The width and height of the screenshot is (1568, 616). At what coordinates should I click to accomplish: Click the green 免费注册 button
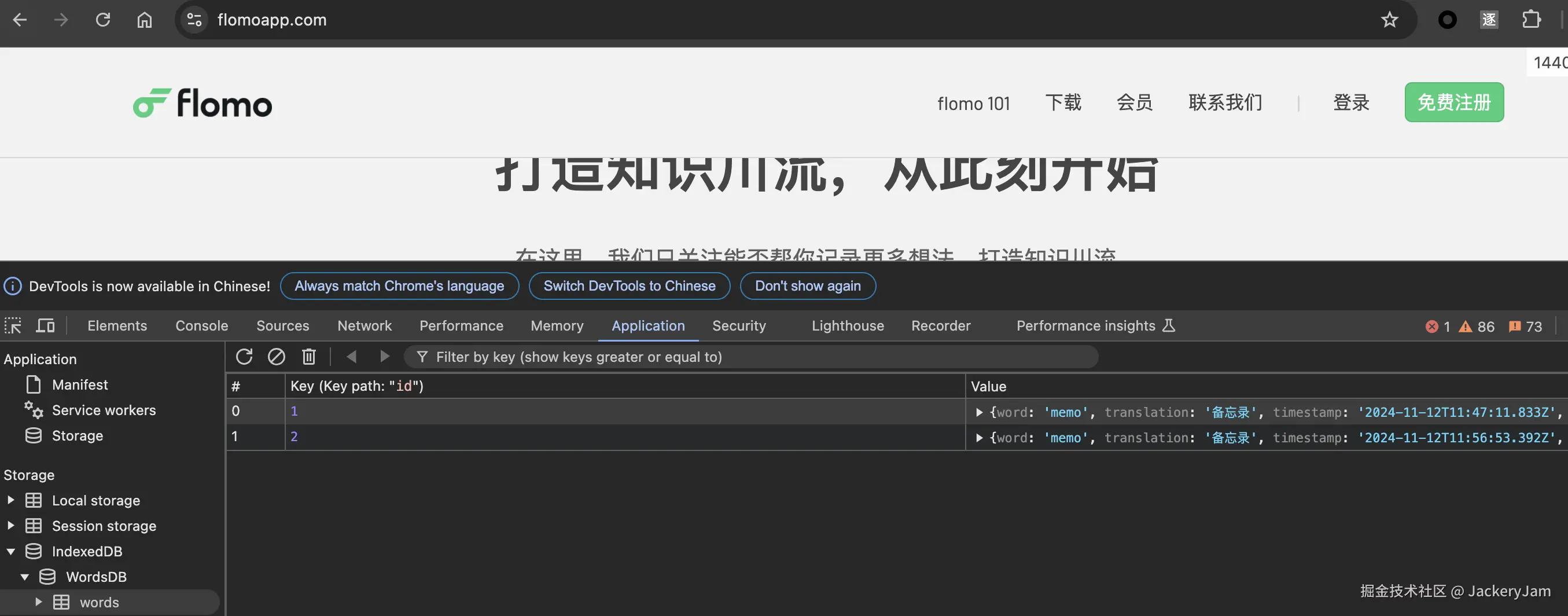1454,102
